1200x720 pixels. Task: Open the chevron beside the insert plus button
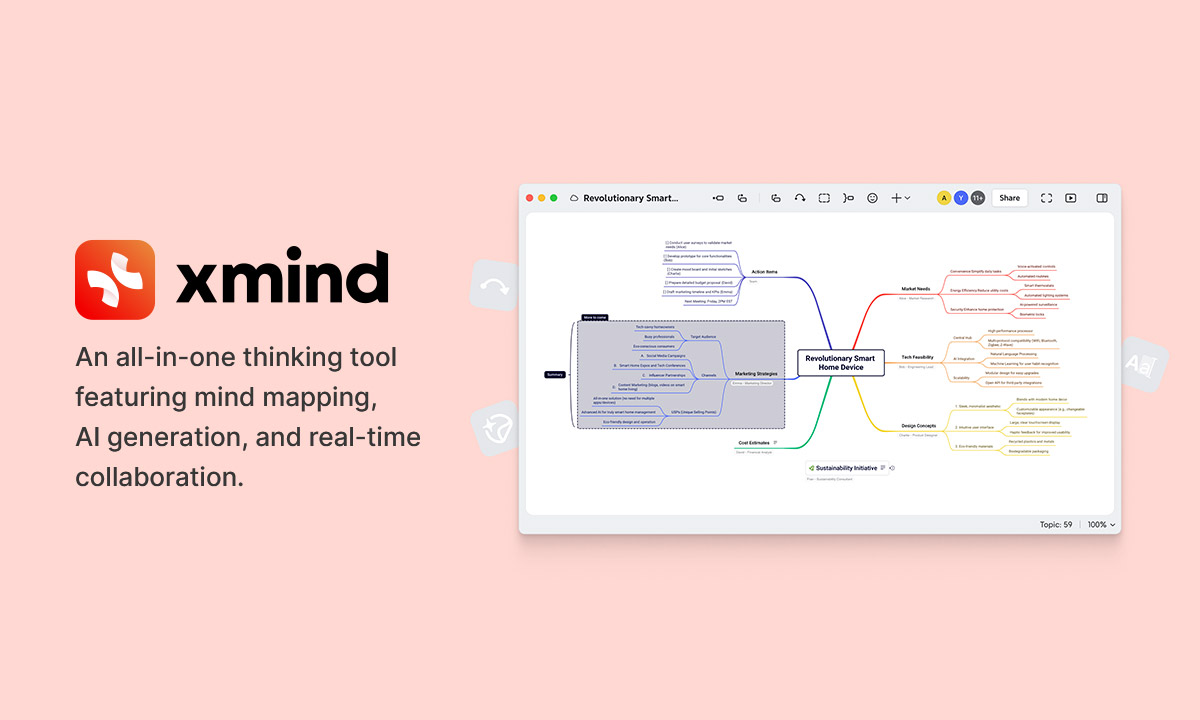click(905, 198)
